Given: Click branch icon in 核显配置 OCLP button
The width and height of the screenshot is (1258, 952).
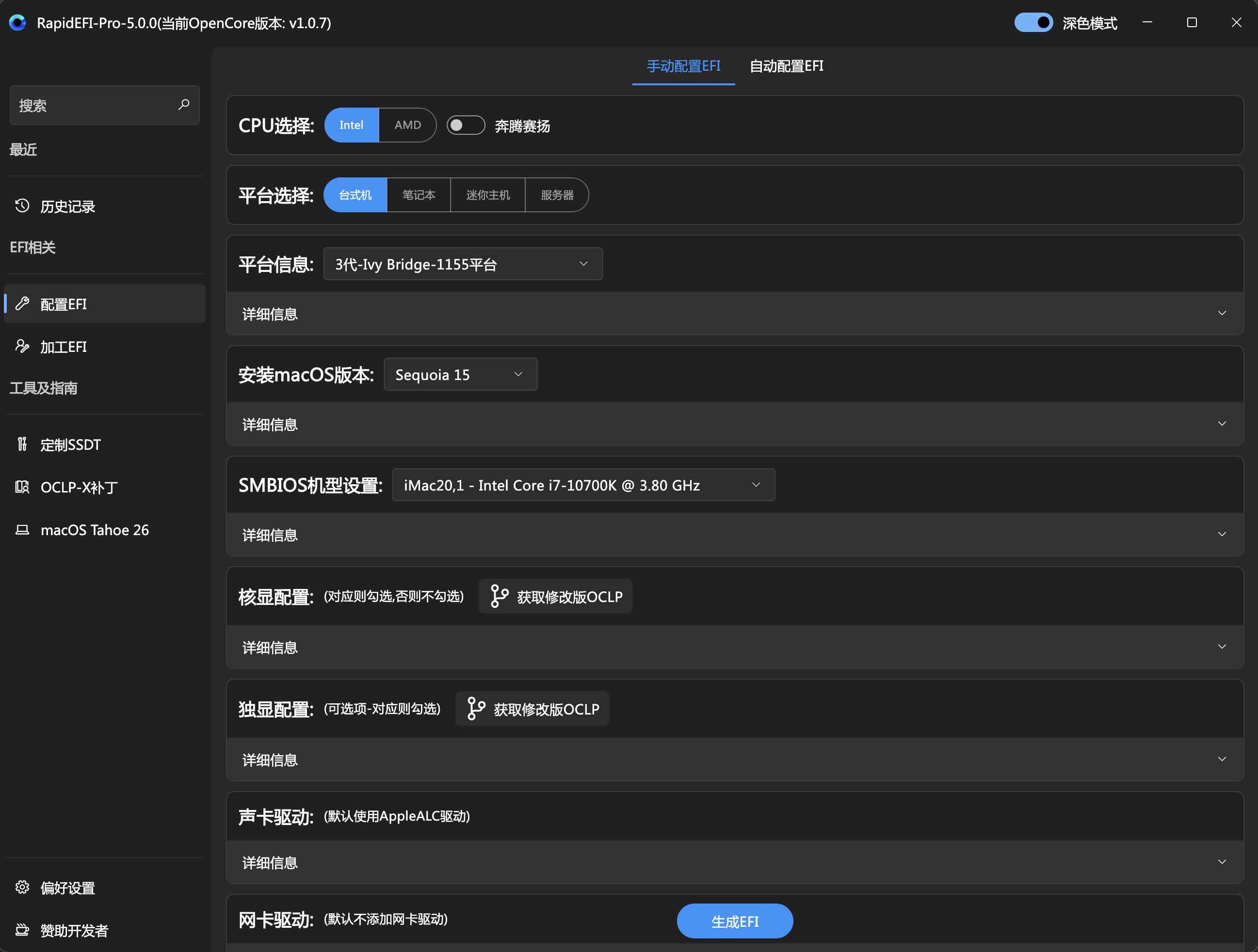Looking at the screenshot, I should [499, 596].
